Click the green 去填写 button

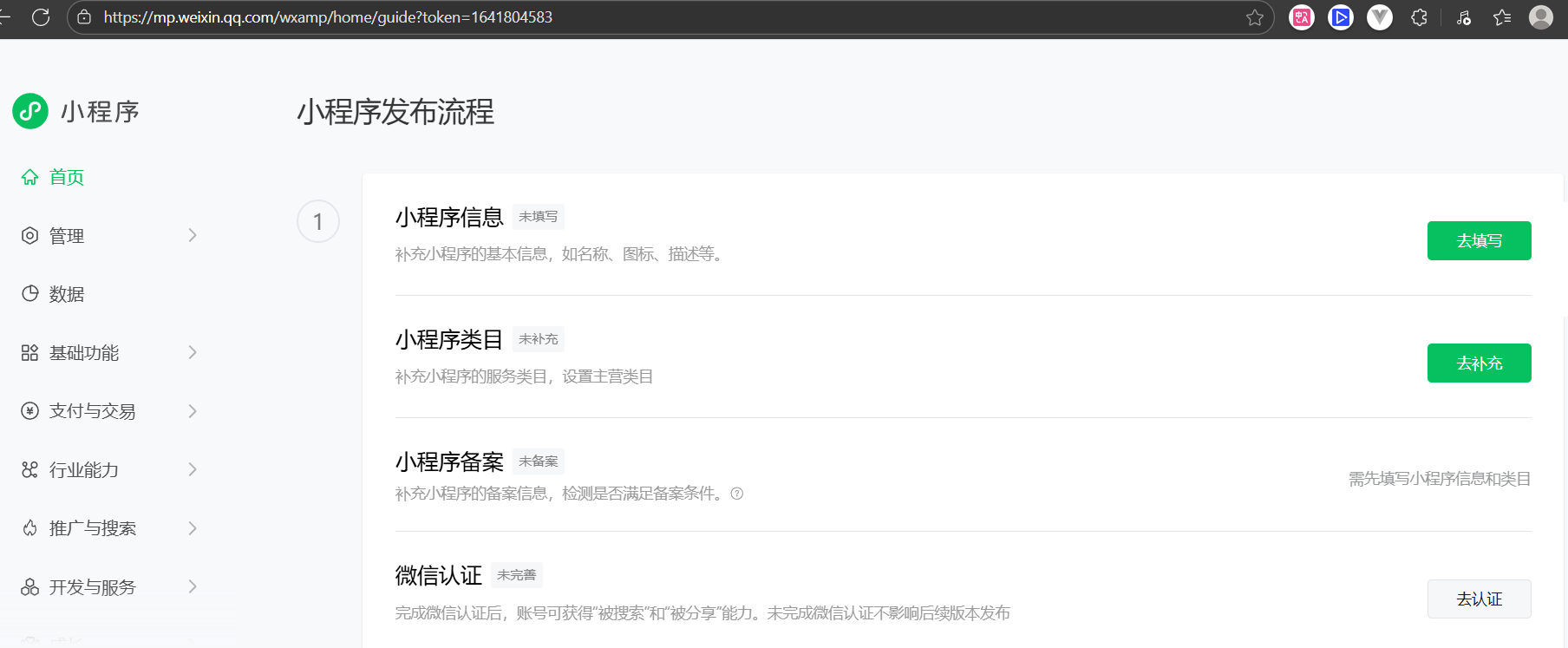tap(1479, 240)
